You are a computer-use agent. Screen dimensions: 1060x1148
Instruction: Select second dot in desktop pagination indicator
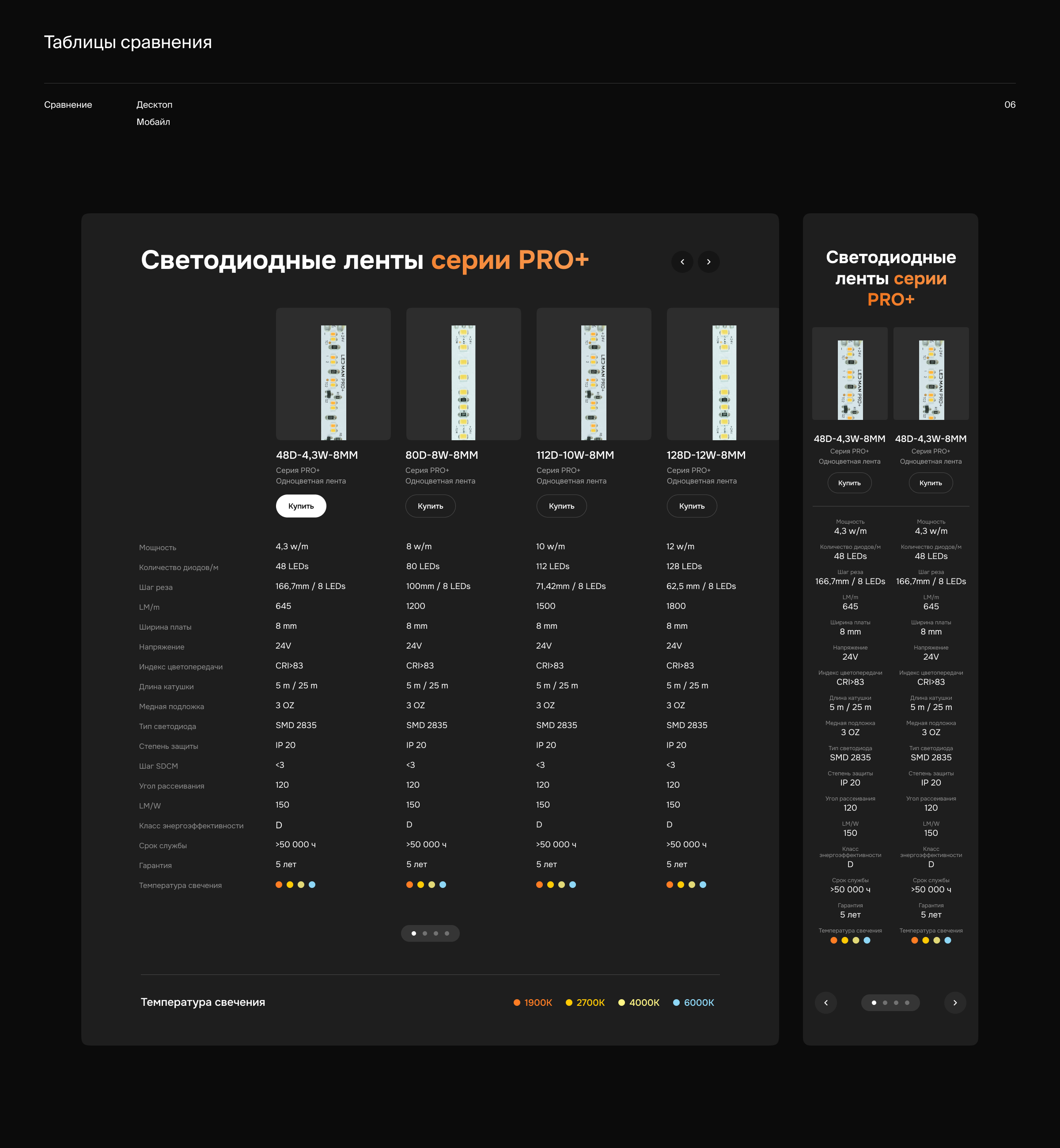[424, 933]
